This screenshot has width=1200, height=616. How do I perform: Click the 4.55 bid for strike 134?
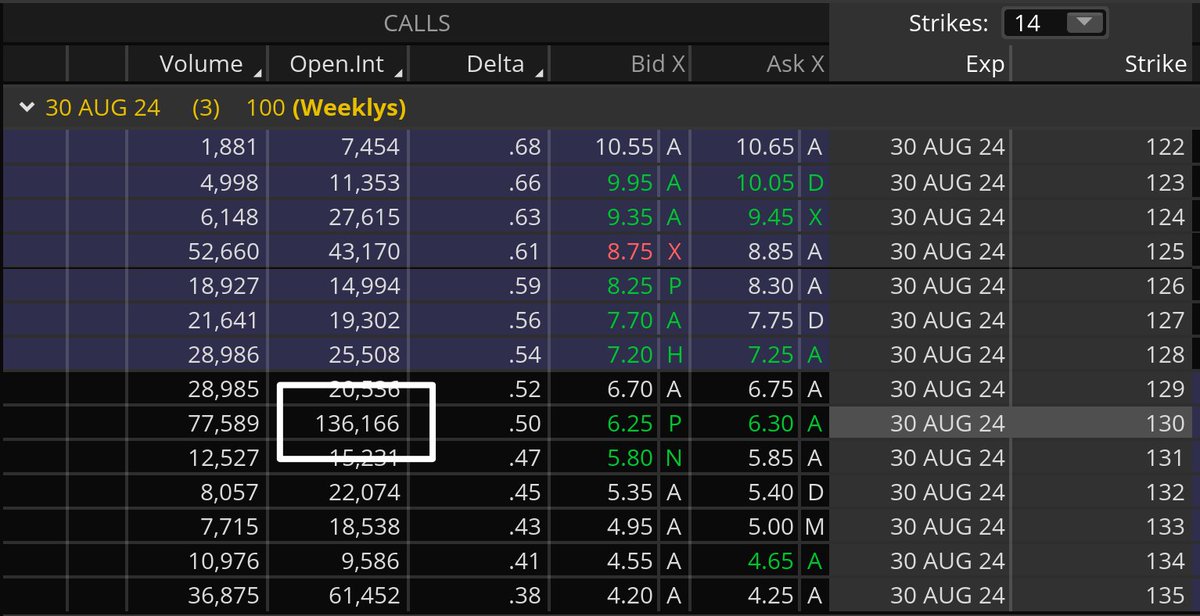(629, 562)
